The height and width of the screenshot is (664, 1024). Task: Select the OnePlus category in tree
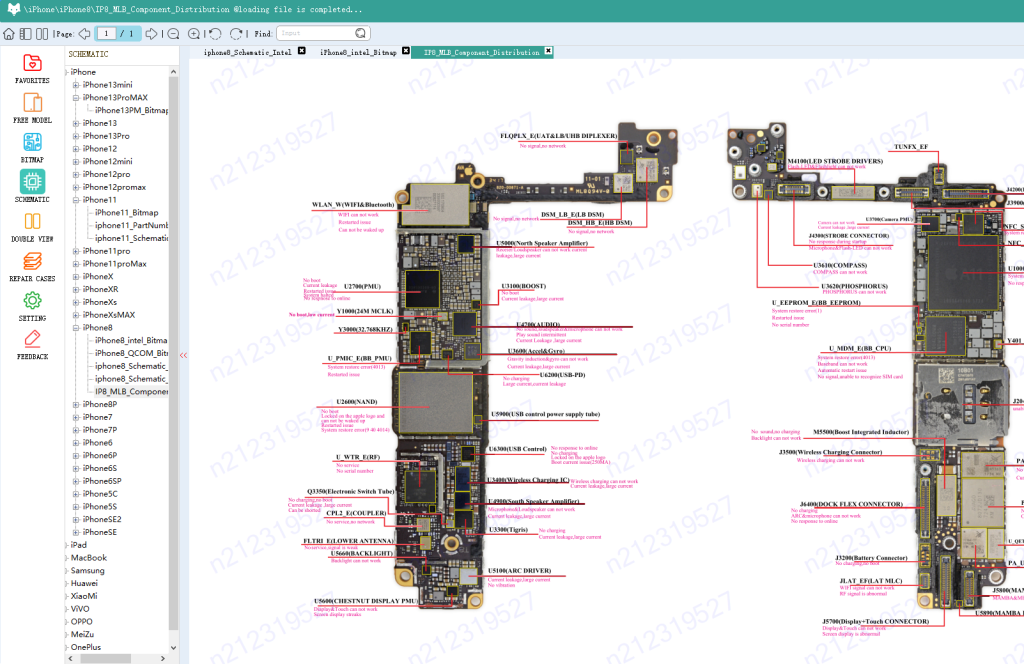[x=86, y=648]
